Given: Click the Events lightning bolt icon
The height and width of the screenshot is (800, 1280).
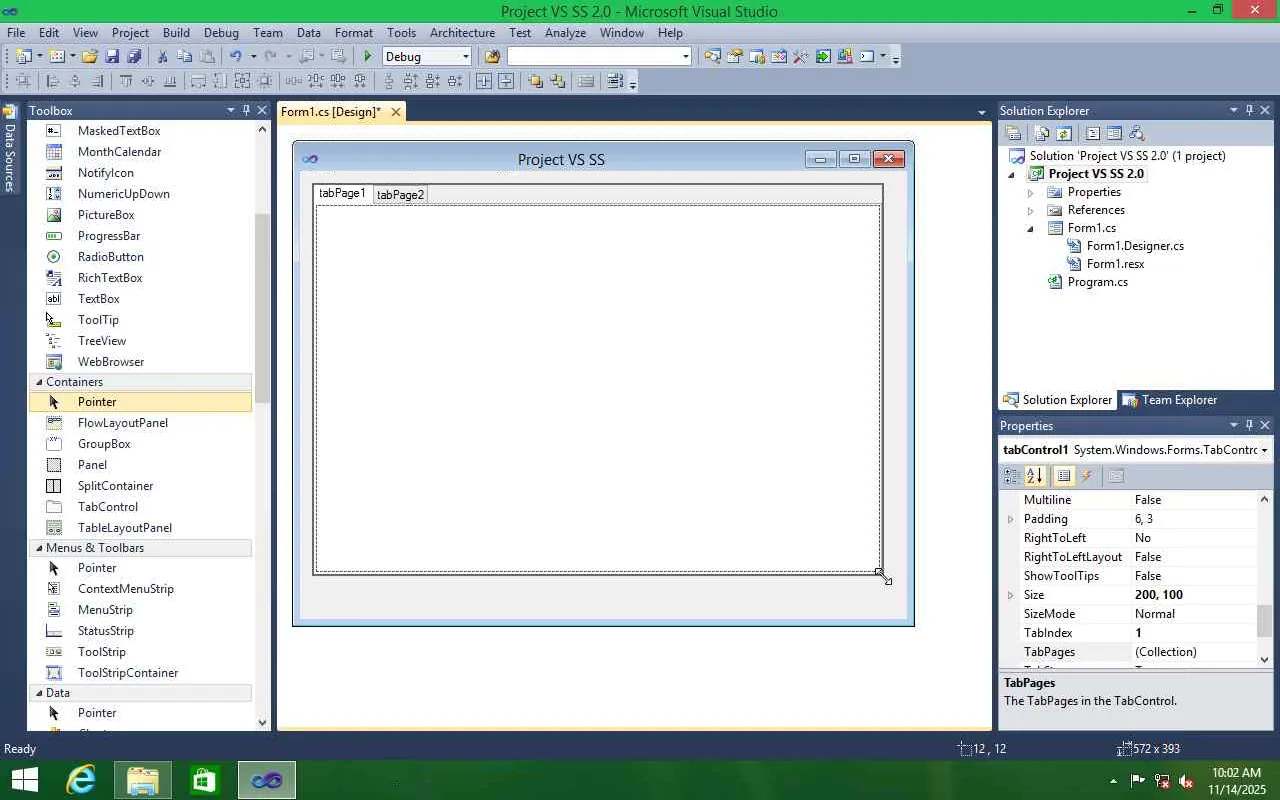Looking at the screenshot, I should tap(1087, 476).
